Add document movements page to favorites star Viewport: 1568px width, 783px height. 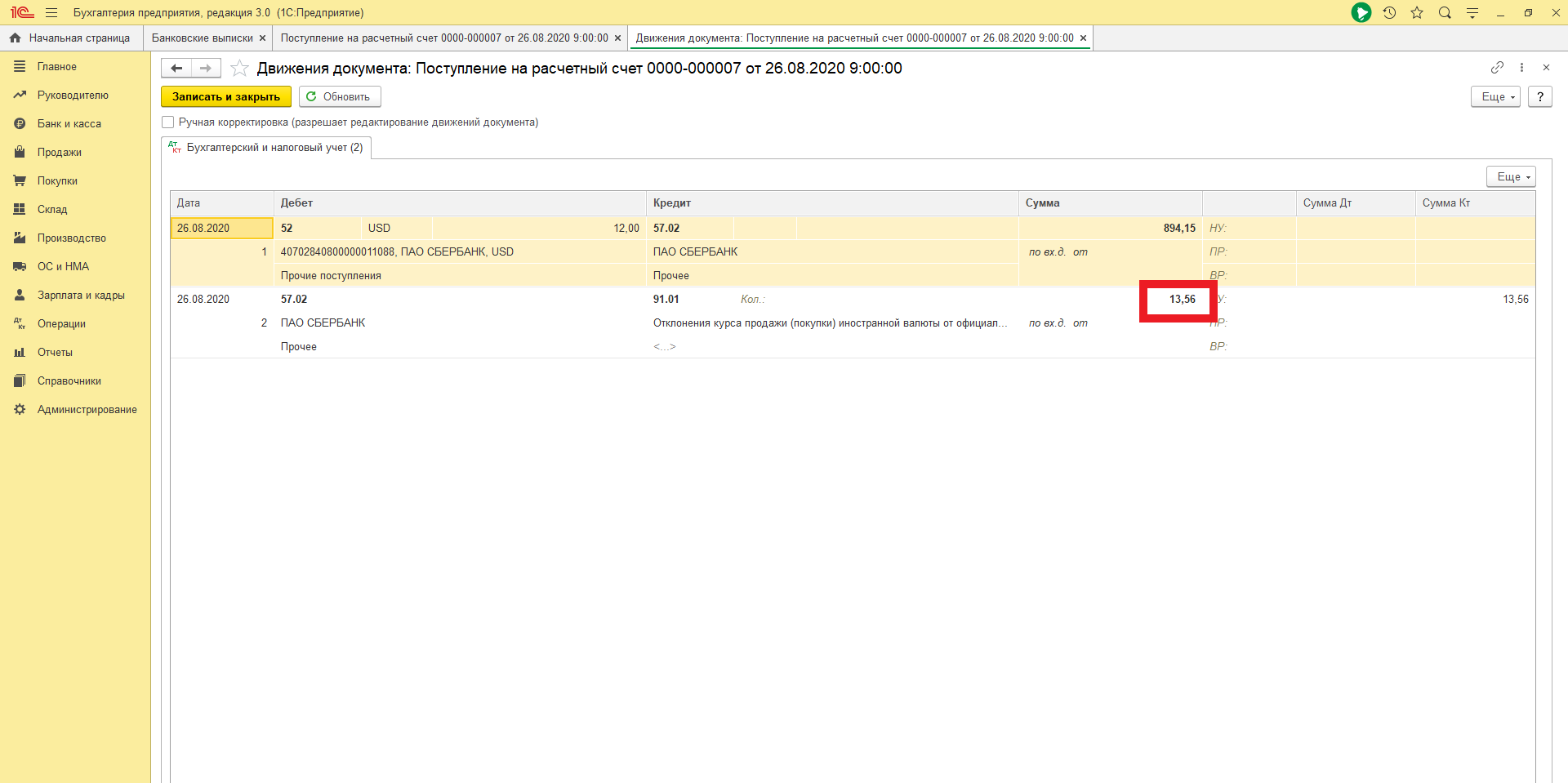239,68
